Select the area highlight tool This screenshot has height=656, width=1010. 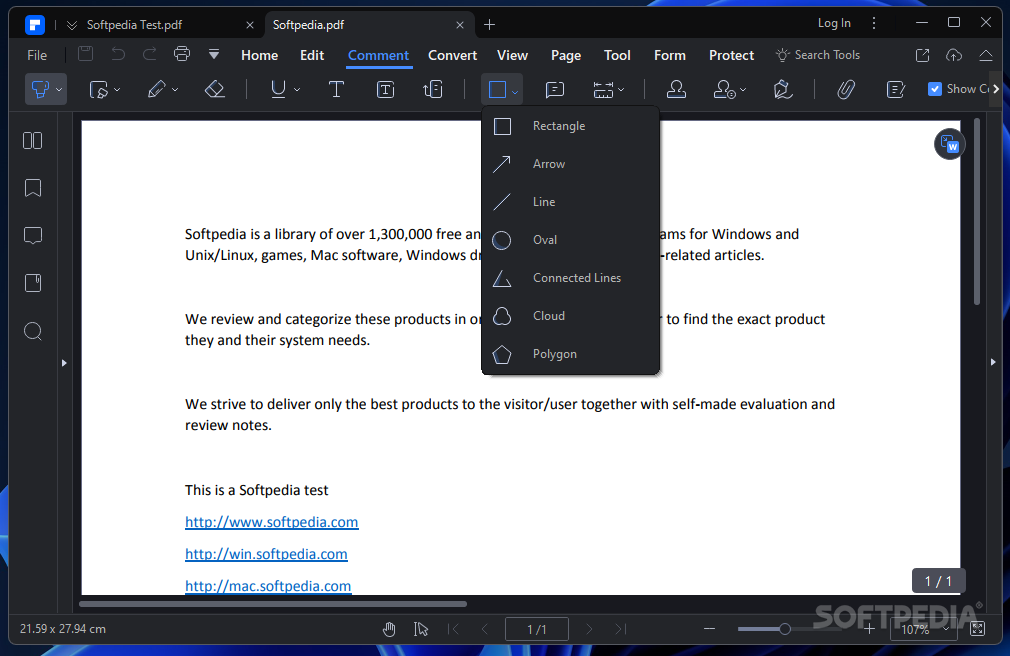[x=99, y=90]
